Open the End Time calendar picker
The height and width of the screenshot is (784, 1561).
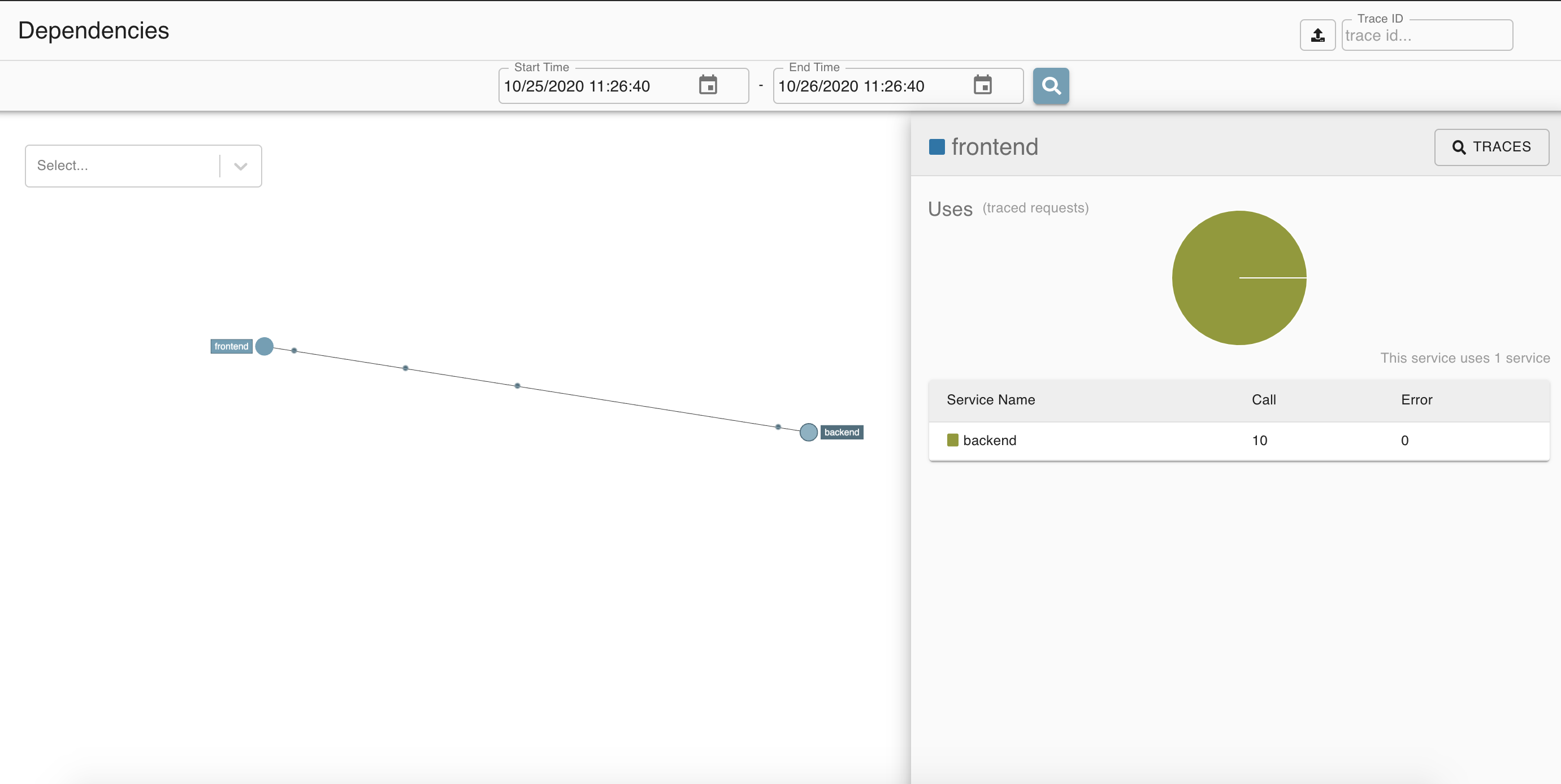(982, 85)
